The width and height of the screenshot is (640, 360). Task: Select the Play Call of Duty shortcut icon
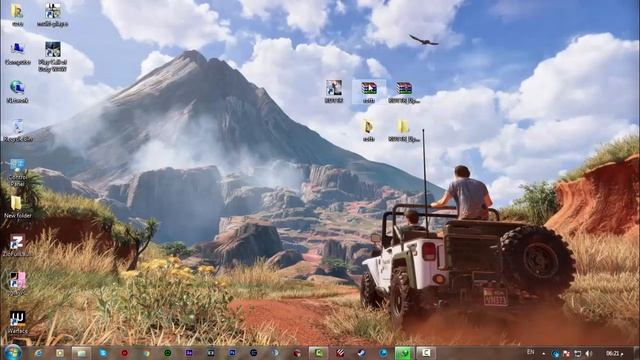click(53, 56)
